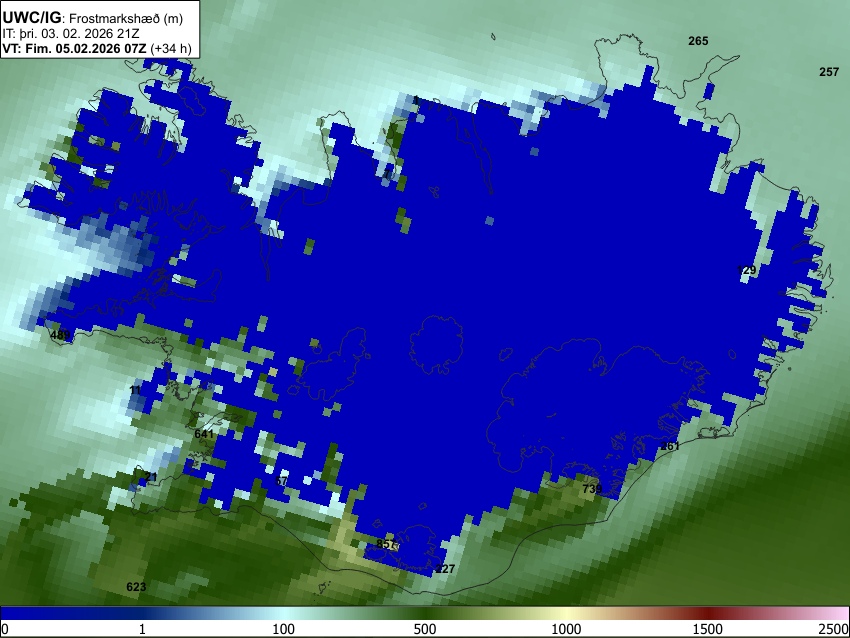Click the freezing-level color scale bar
The height and width of the screenshot is (638, 850).
click(425, 614)
